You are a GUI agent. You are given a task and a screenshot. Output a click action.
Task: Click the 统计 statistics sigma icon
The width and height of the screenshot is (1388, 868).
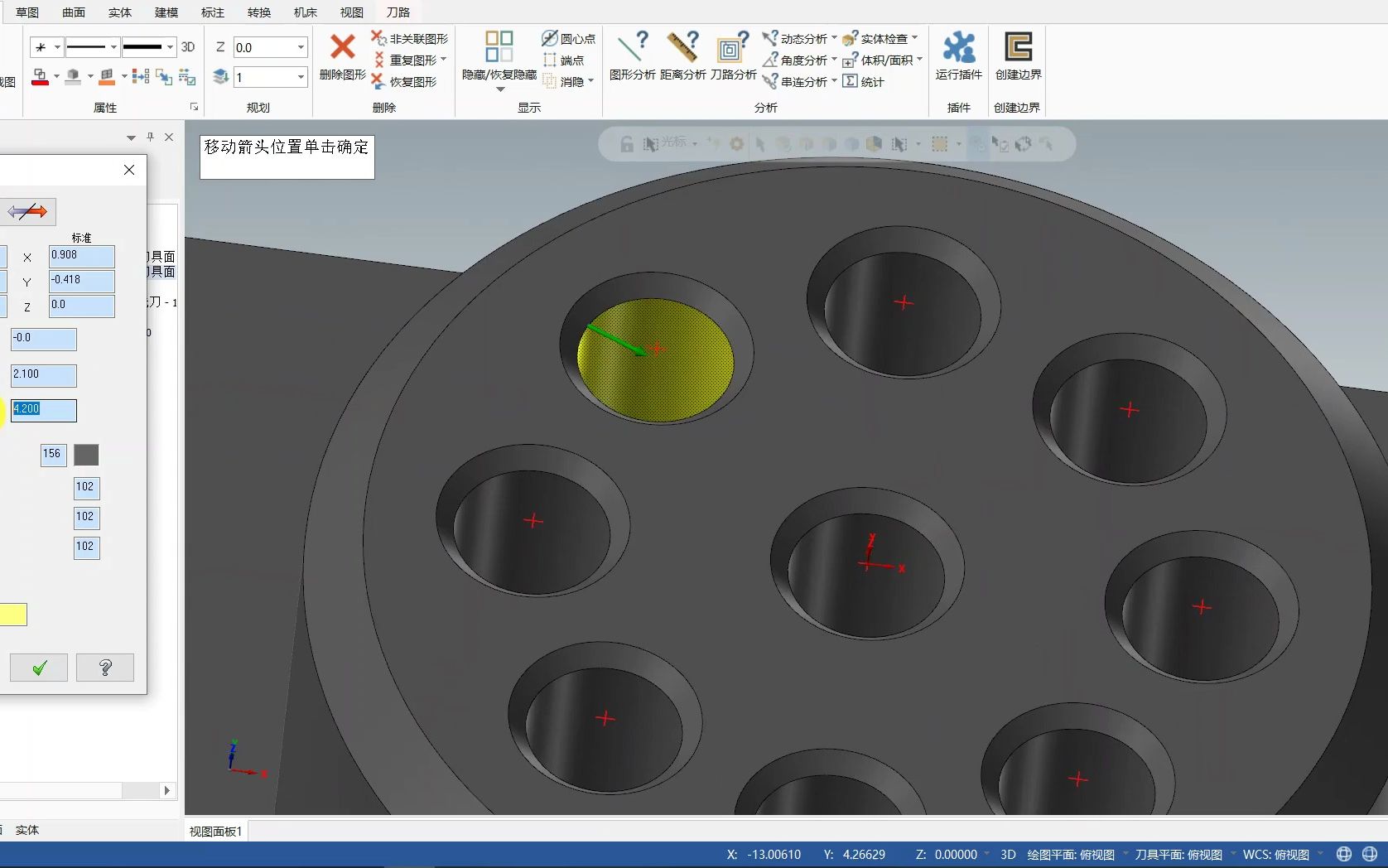click(850, 81)
